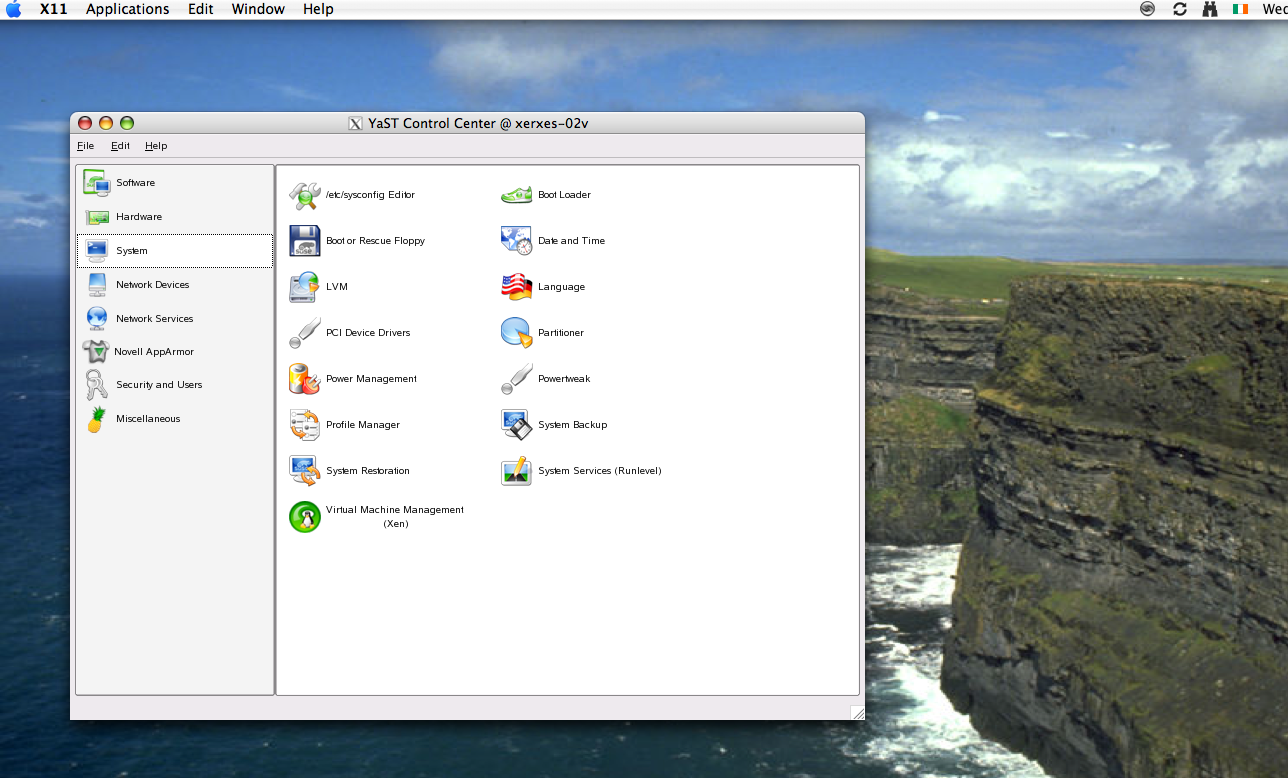Viewport: 1288px width, 778px height.
Task: Select the Network Services category icon
Action: coord(97,319)
